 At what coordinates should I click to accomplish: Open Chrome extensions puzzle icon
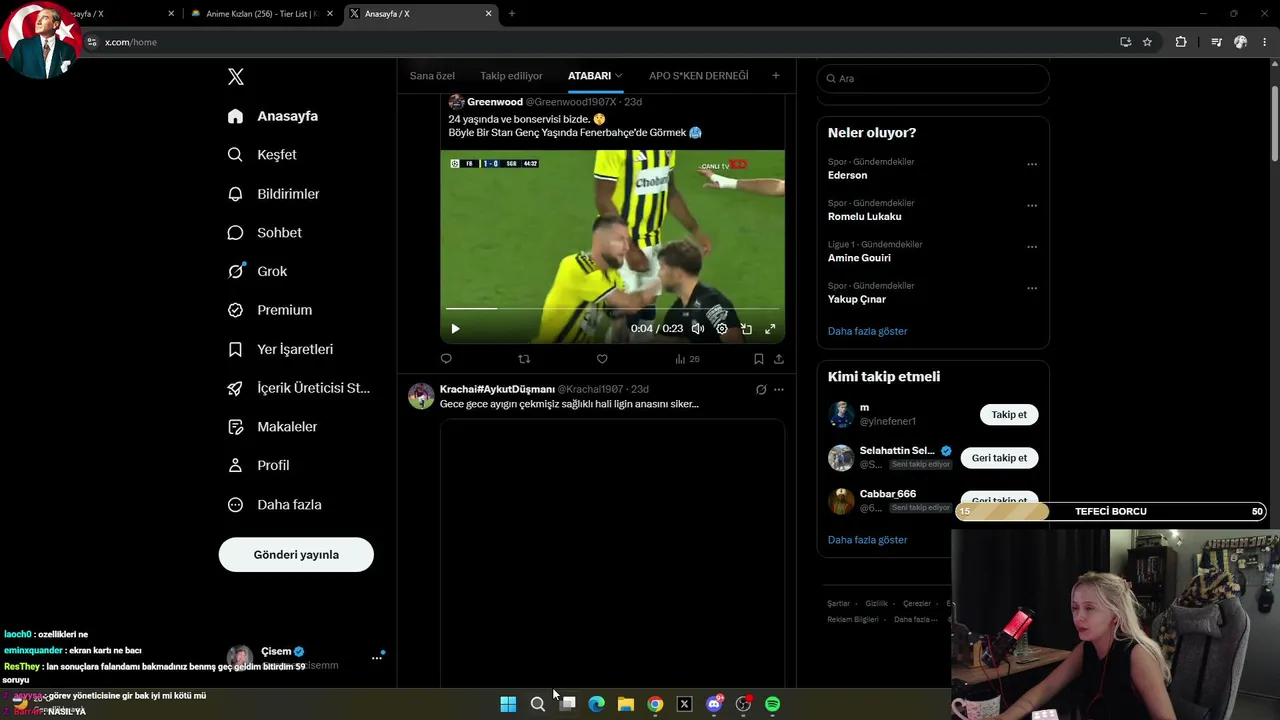point(1181,42)
